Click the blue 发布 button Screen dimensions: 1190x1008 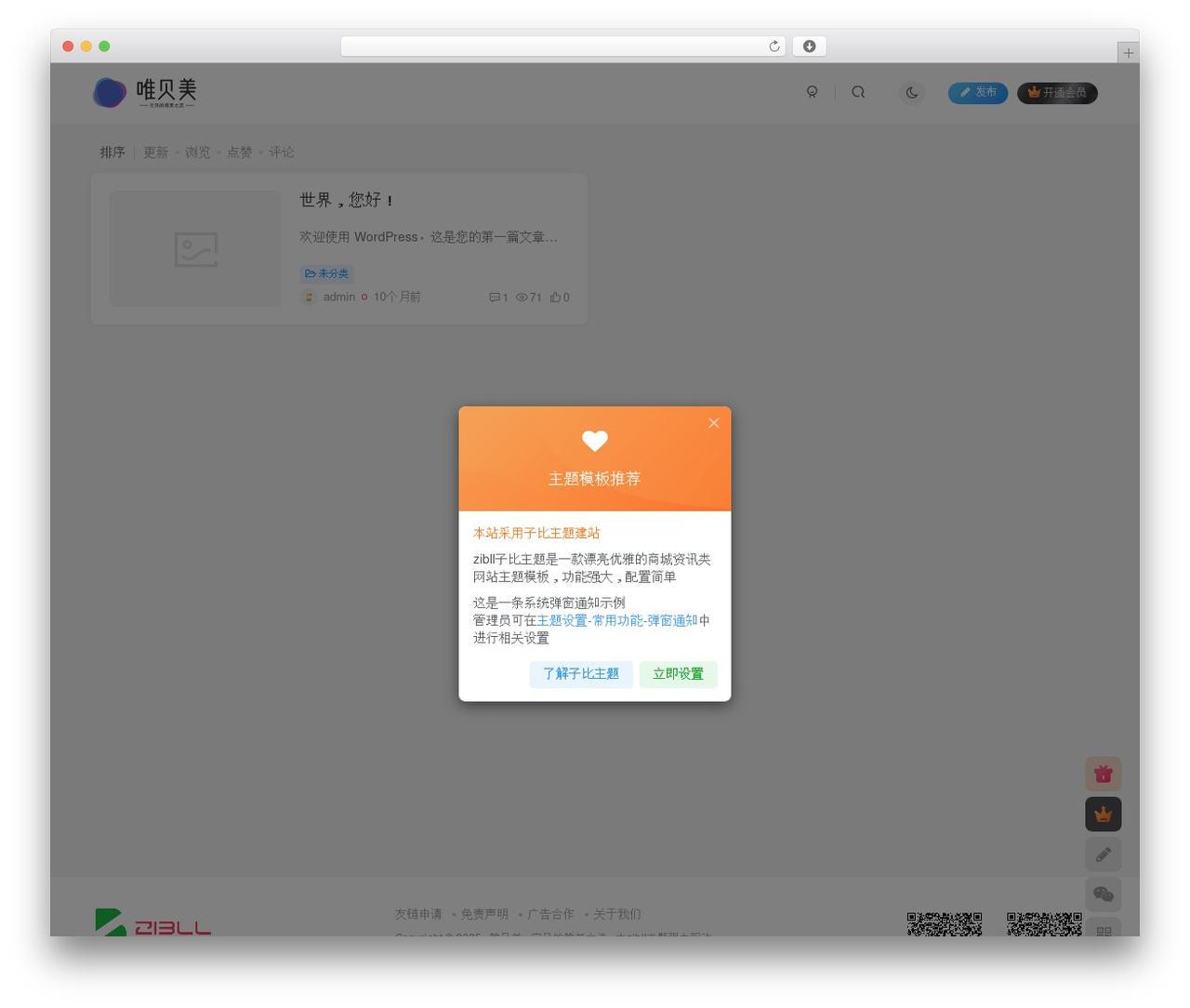[978, 93]
